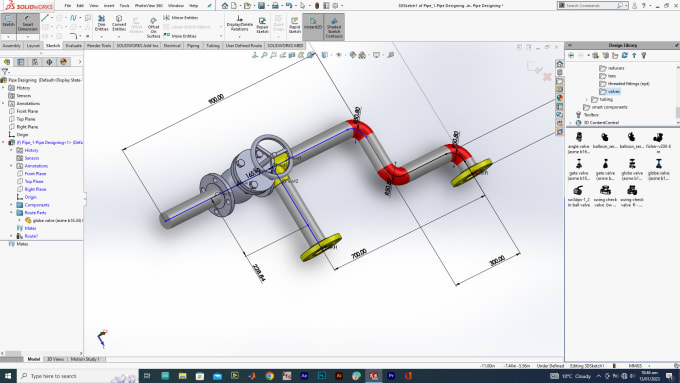Click the Repair Sketch tool
680x383 pixels.
tap(262, 25)
